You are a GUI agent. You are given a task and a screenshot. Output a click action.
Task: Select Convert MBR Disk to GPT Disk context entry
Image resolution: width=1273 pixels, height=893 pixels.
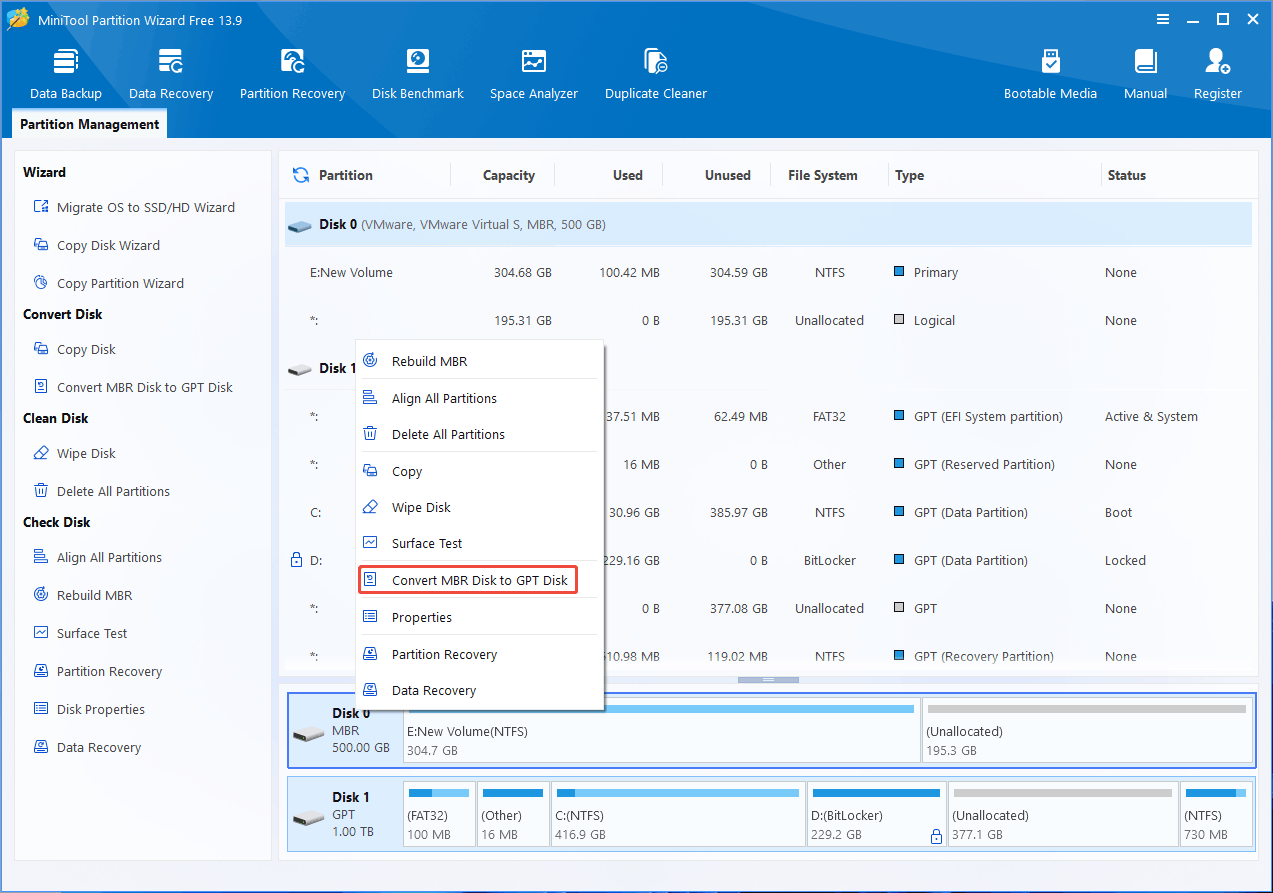(468, 580)
